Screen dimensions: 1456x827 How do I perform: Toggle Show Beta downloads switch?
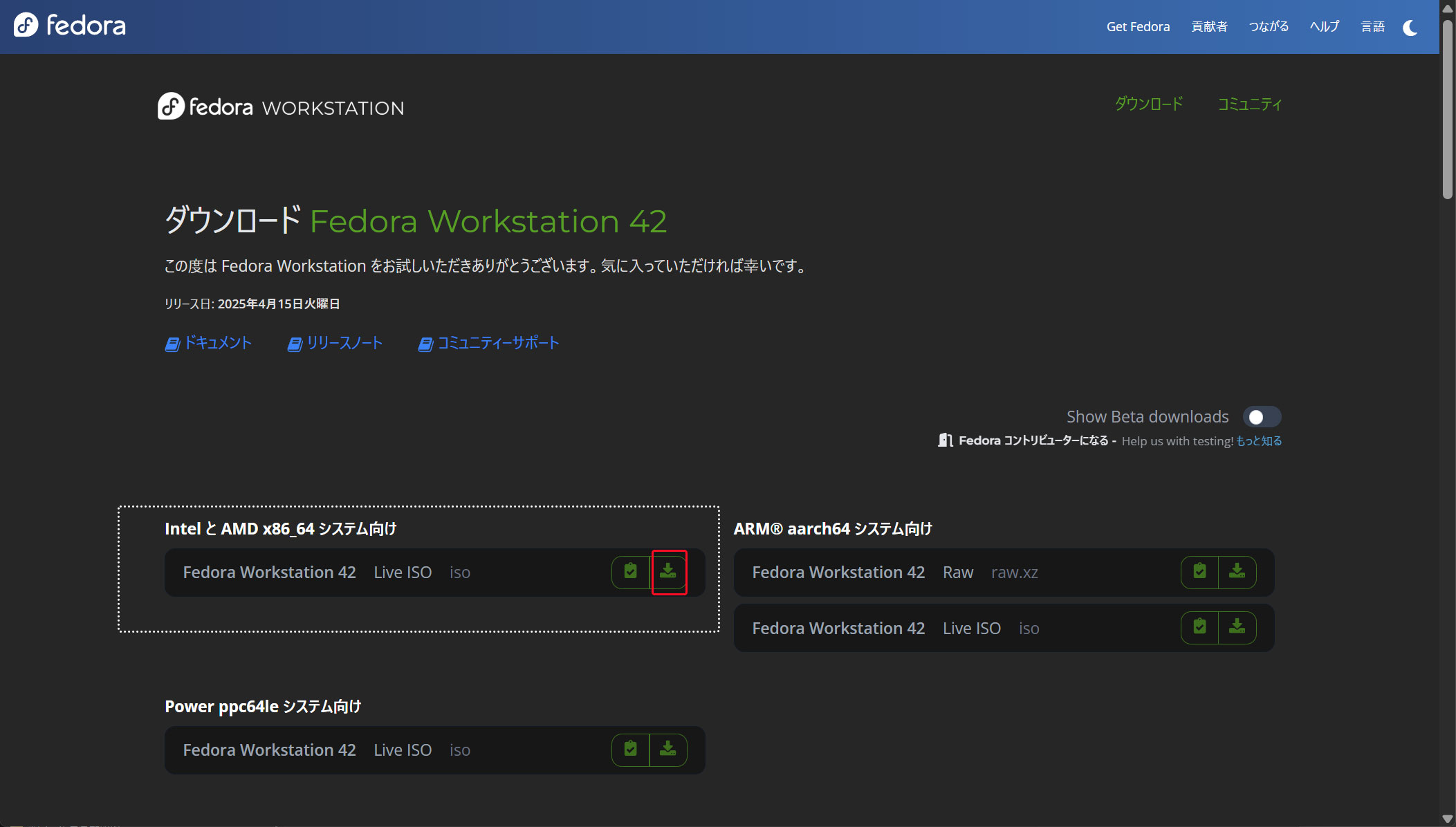coord(1262,417)
